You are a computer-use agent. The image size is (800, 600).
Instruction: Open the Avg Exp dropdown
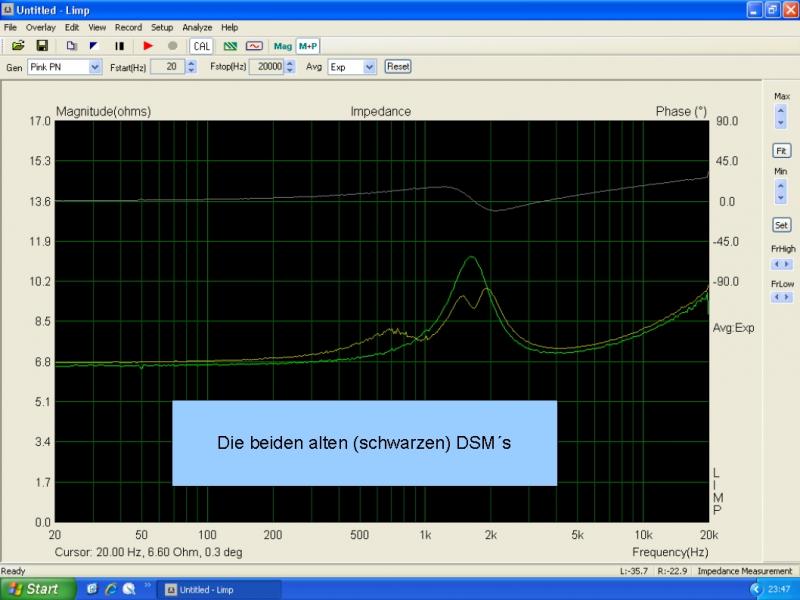tap(370, 67)
